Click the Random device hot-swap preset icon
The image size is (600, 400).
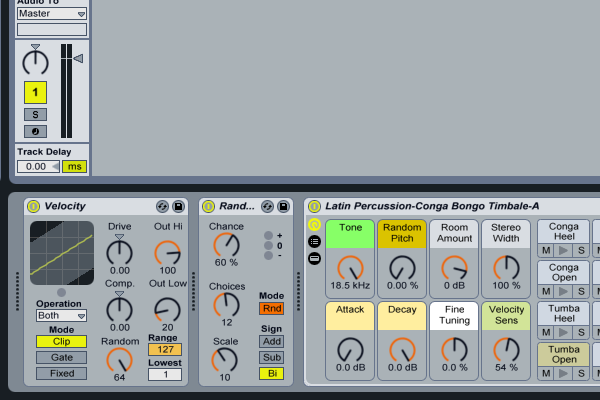pos(269,206)
